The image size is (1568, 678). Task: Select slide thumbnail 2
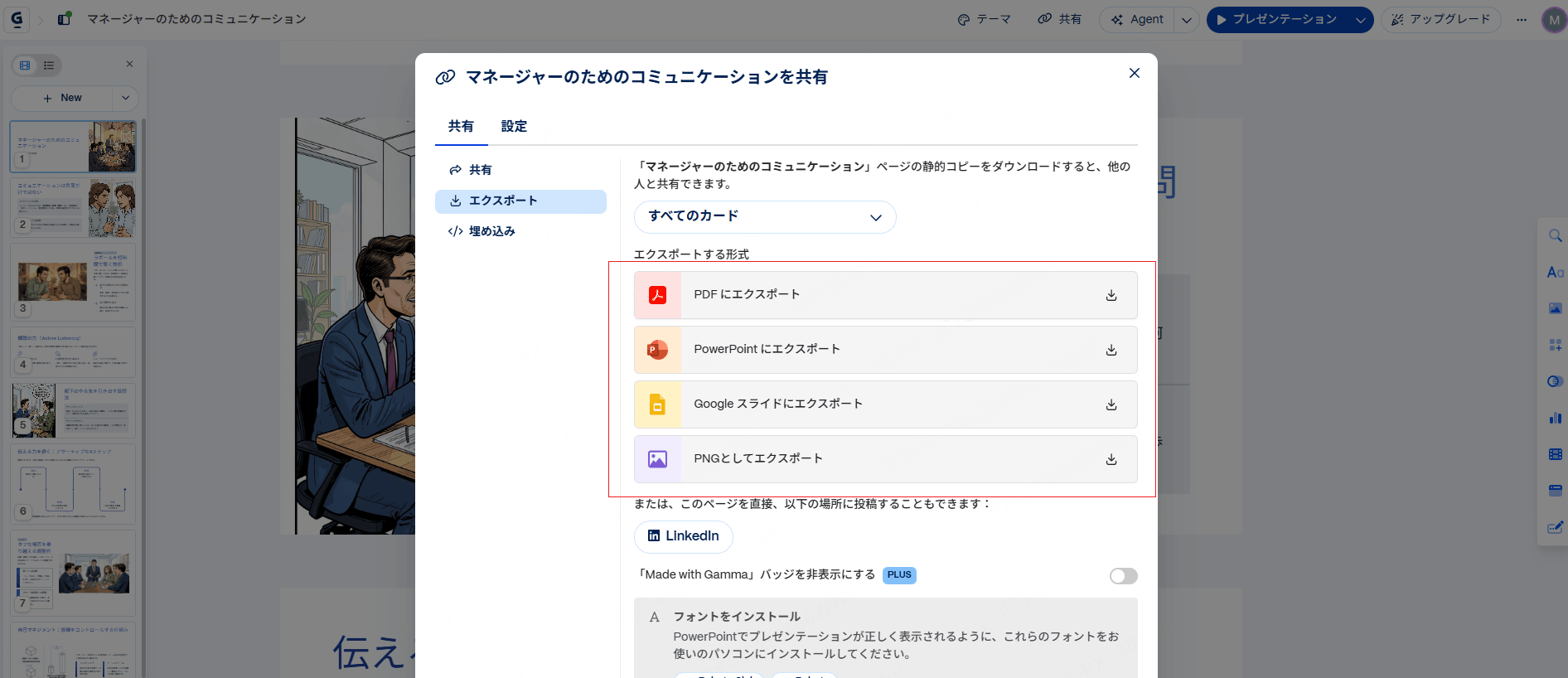point(74,208)
